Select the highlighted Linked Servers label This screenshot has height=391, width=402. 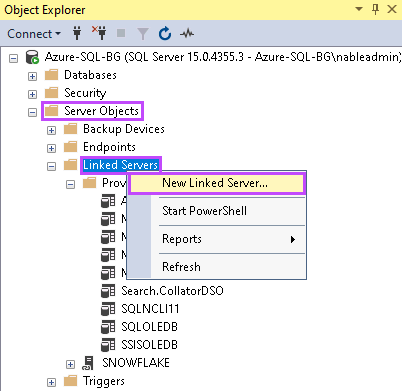click(x=120, y=165)
